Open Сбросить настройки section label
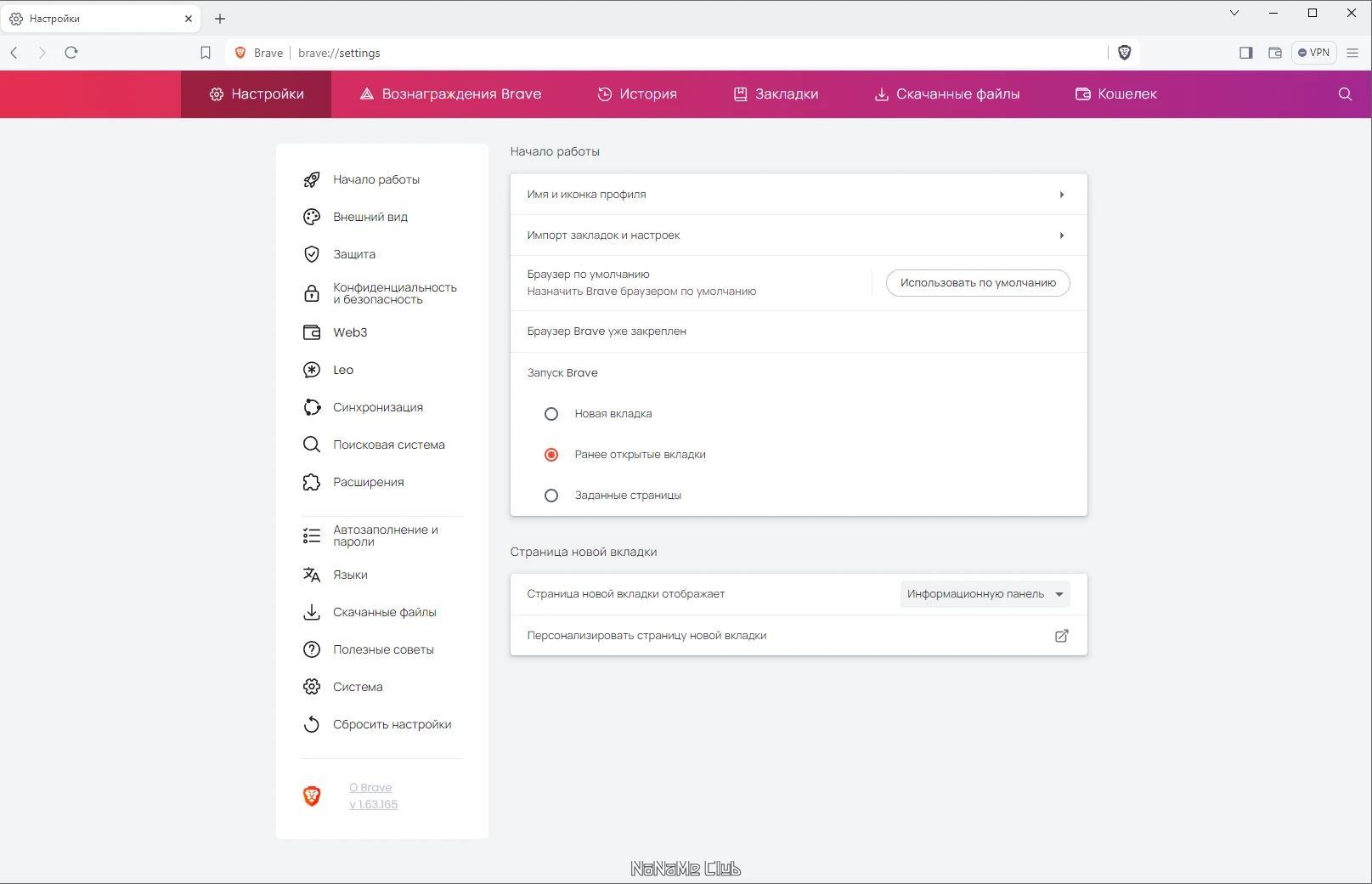 point(392,724)
